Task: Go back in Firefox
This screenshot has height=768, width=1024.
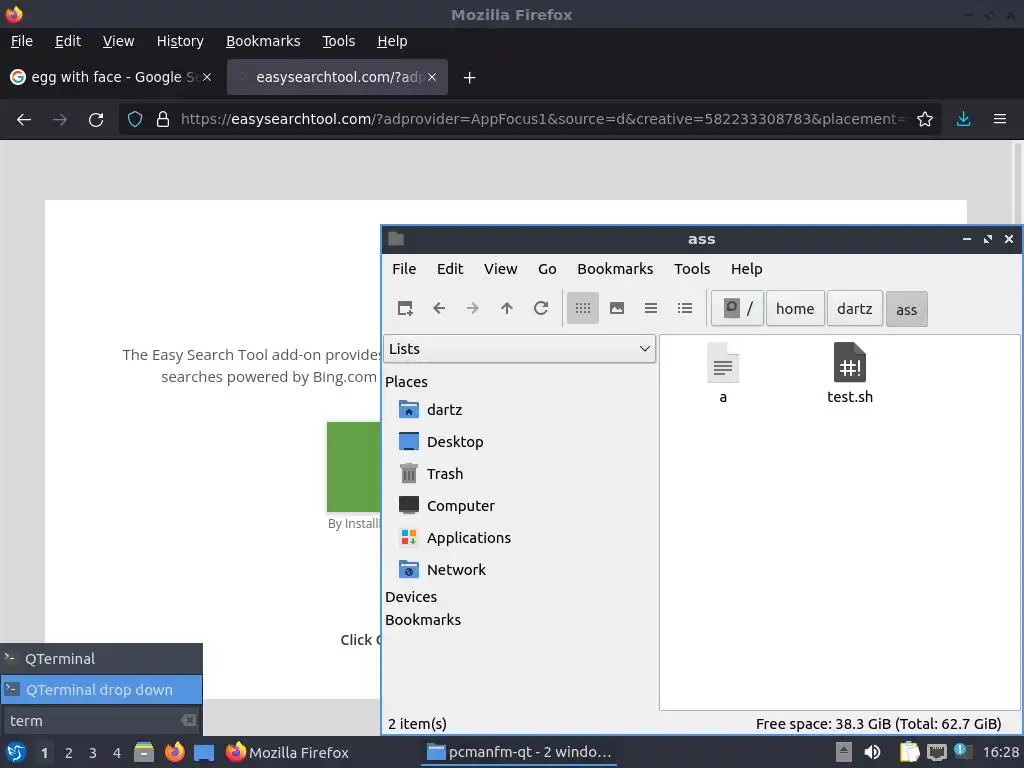Action: 24,120
